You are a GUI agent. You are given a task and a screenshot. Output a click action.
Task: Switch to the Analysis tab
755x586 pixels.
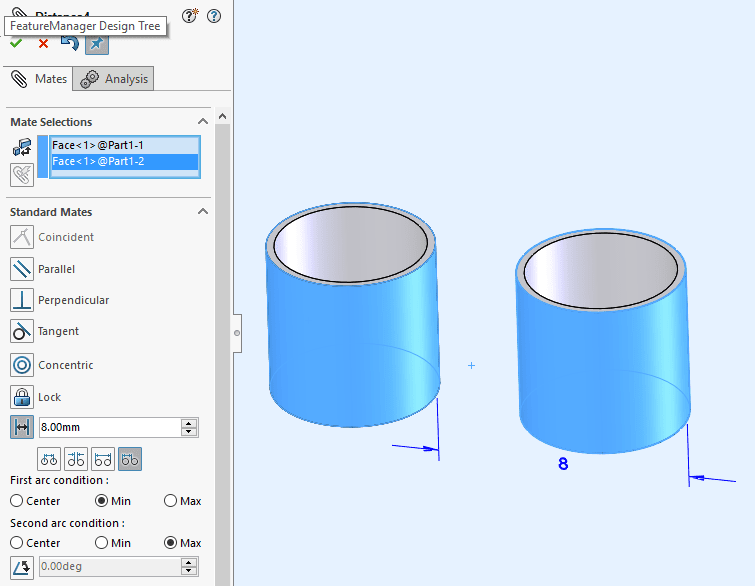[116, 79]
